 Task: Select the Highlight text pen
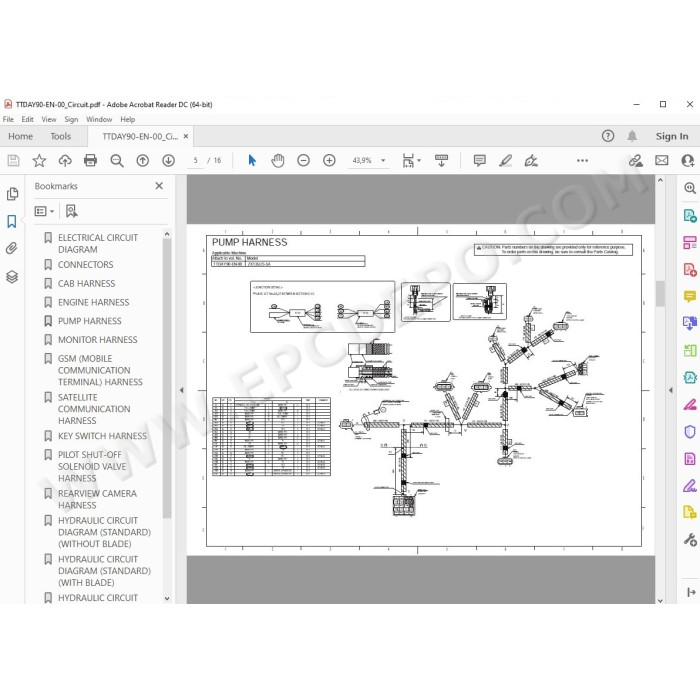[505, 160]
